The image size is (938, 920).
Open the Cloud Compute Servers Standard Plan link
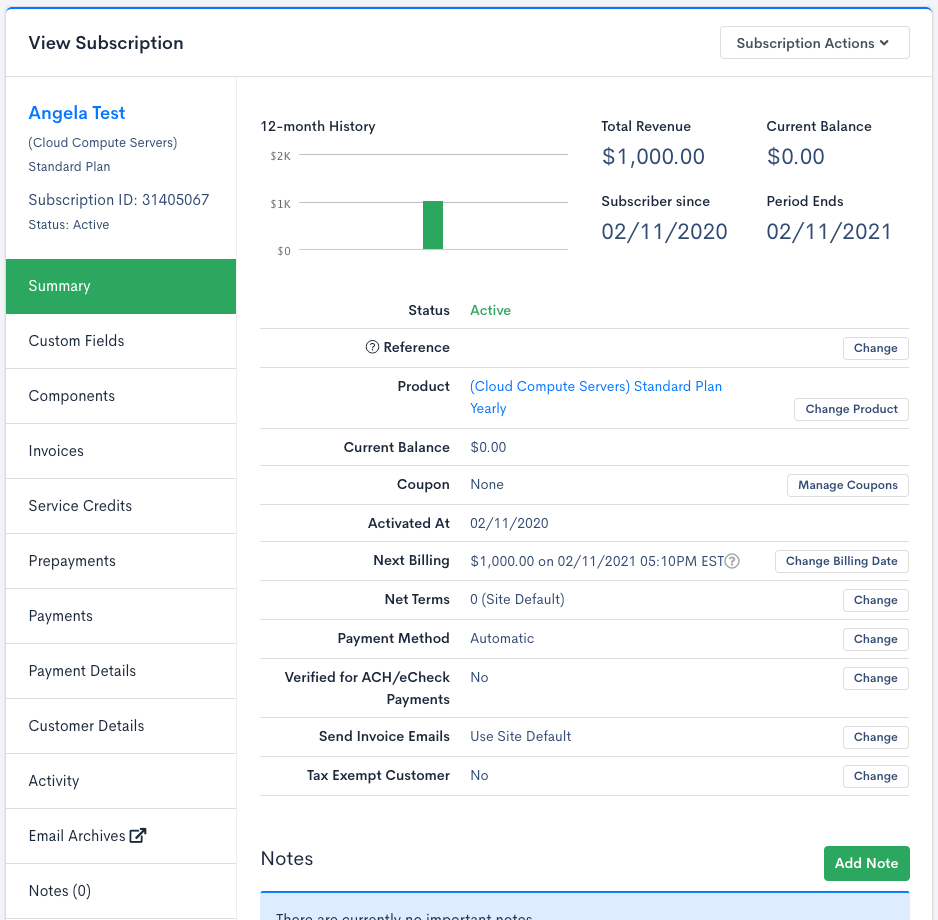pyautogui.click(x=596, y=387)
